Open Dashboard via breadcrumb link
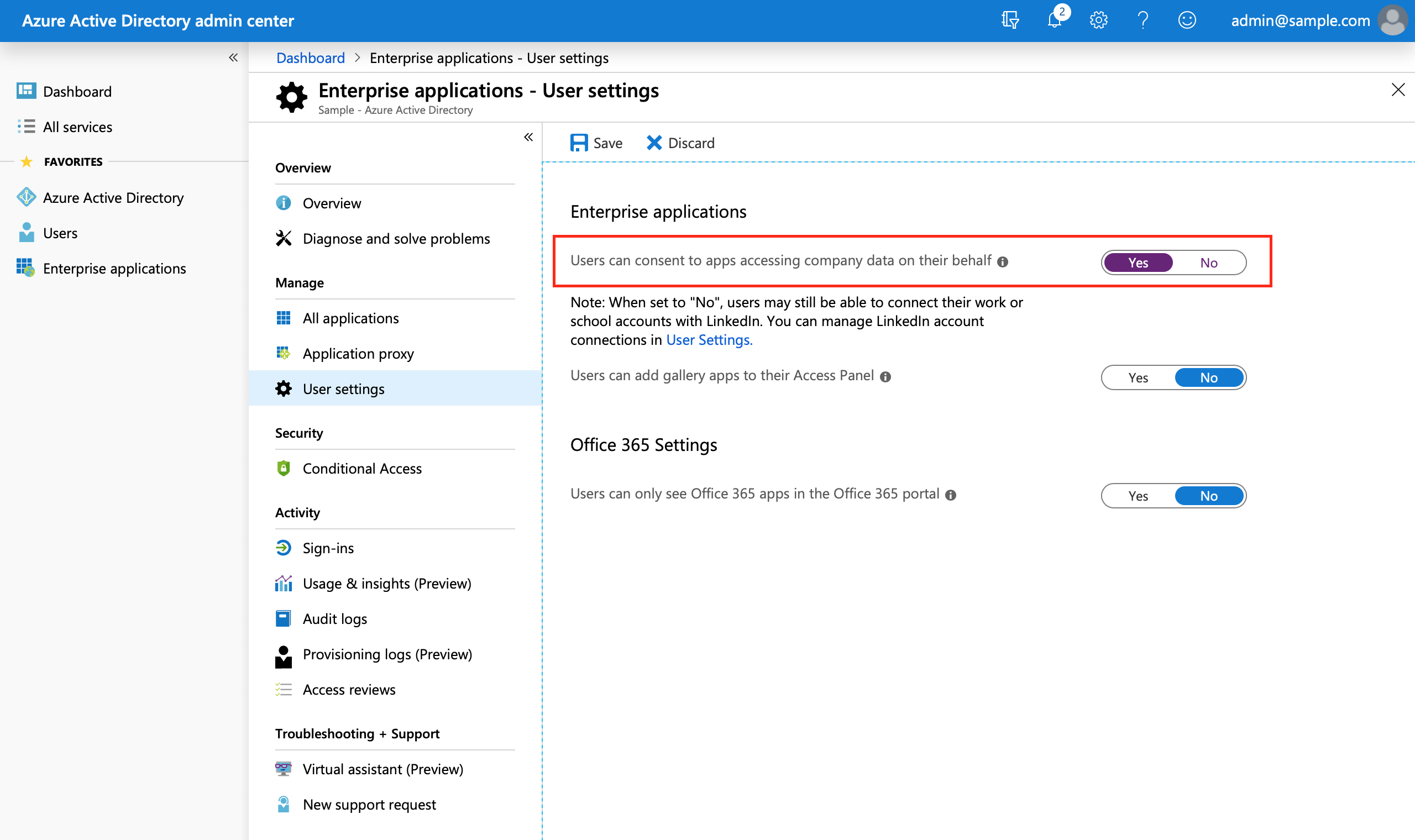Screen dimensions: 1415x840 click(x=310, y=57)
